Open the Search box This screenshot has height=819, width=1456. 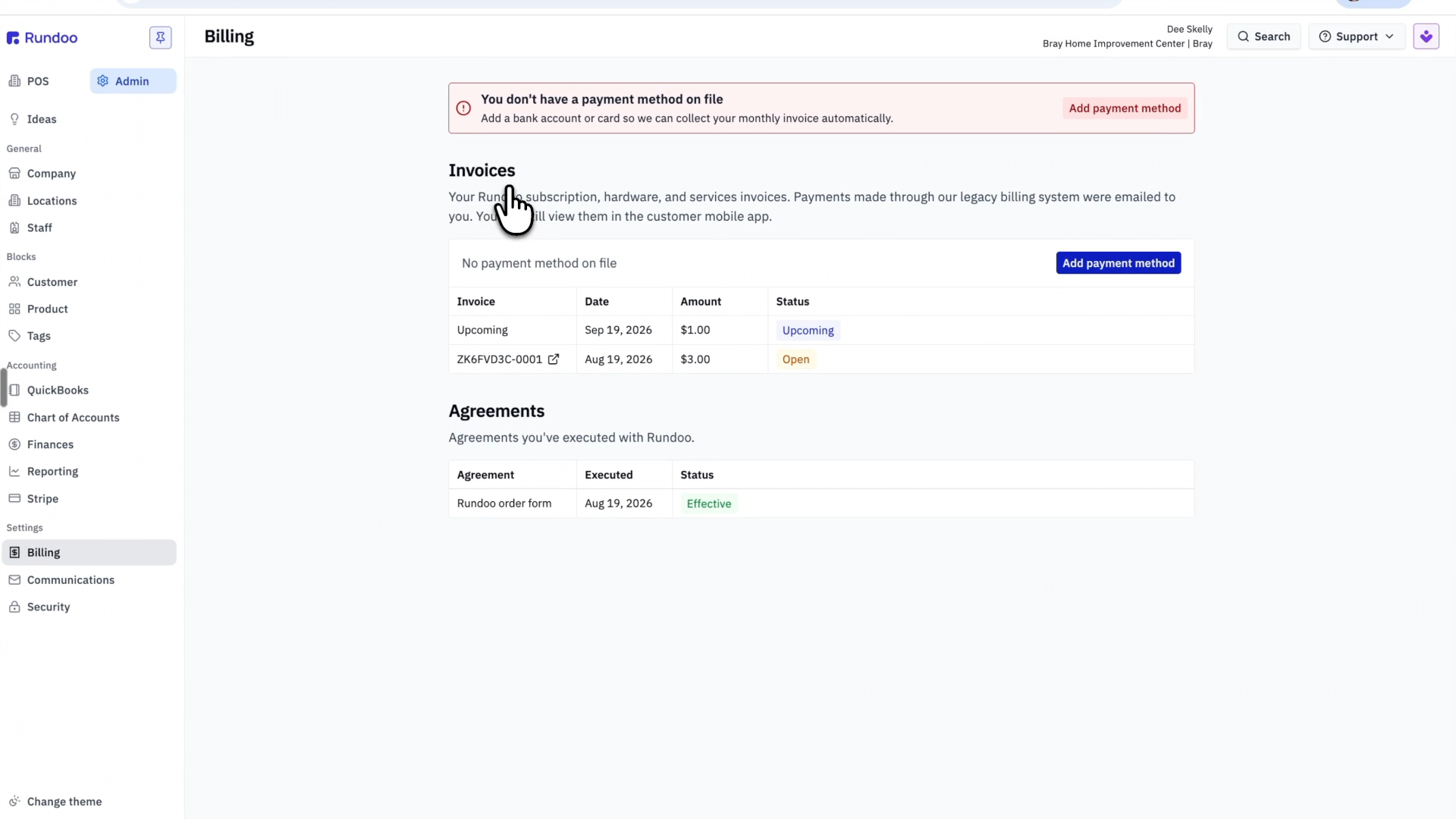(1263, 36)
